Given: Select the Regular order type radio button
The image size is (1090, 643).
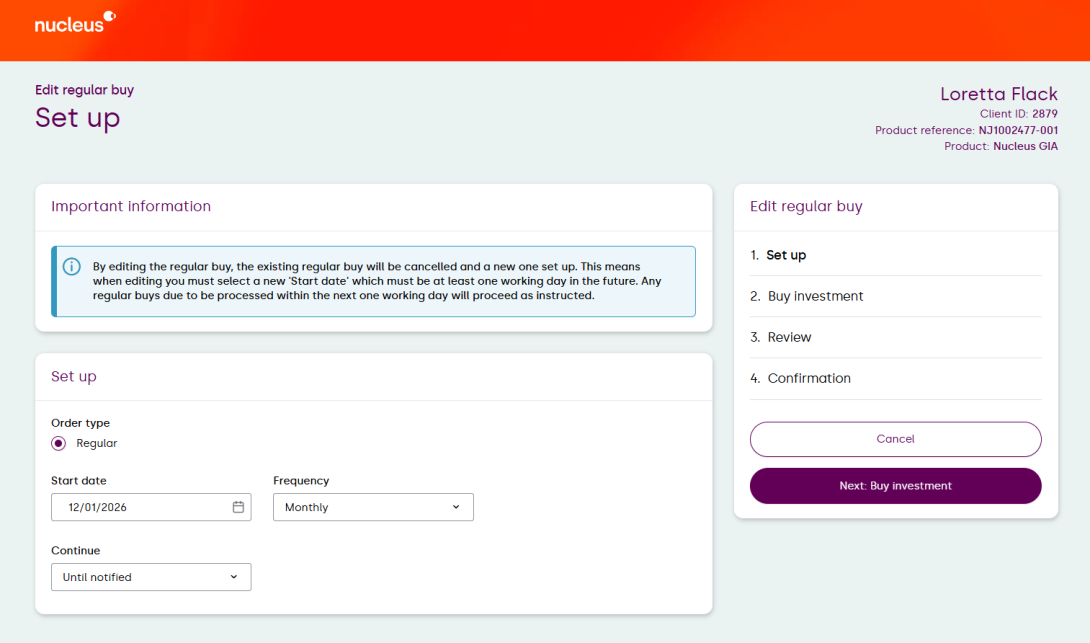Looking at the screenshot, I should 59,443.
